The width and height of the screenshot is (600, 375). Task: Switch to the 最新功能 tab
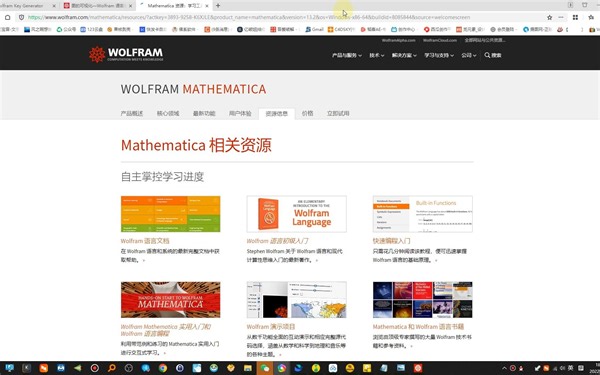(x=204, y=113)
